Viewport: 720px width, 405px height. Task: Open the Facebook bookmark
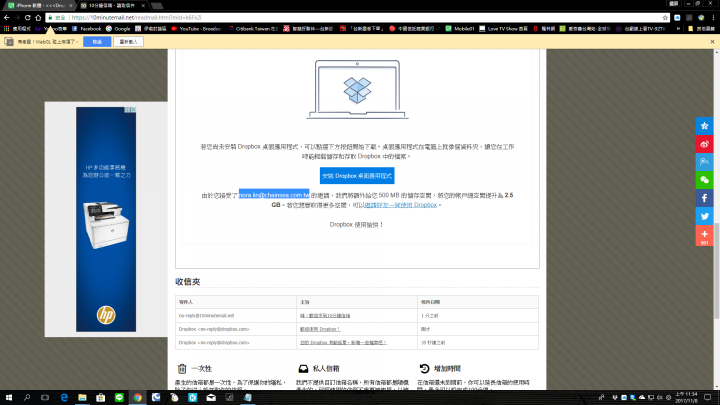click(x=86, y=28)
